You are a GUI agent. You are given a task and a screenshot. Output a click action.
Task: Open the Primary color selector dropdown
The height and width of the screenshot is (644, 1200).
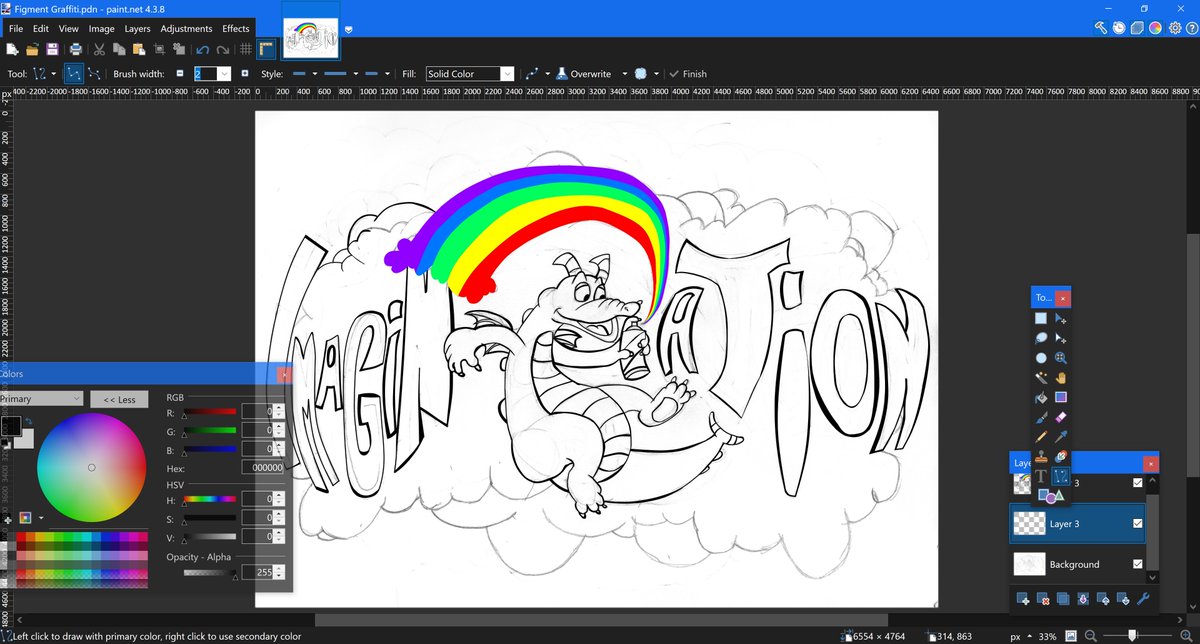click(41, 399)
